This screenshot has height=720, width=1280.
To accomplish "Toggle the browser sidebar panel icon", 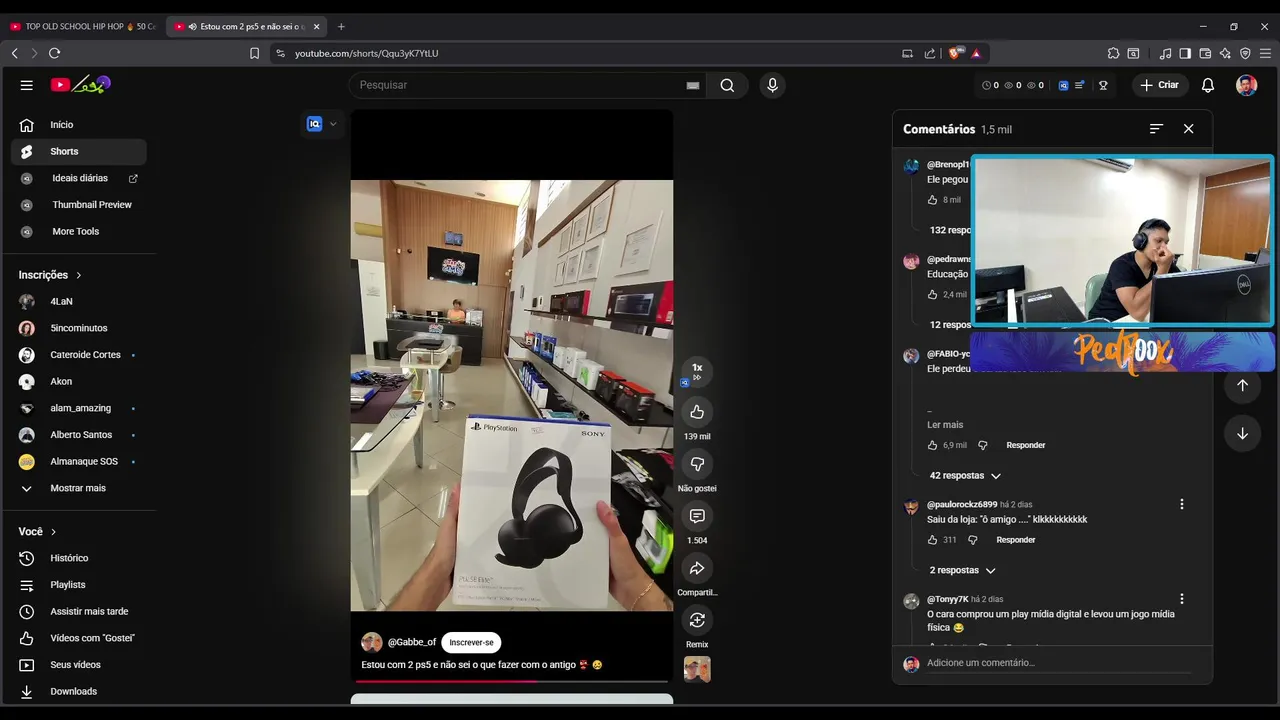I will click(x=1185, y=53).
